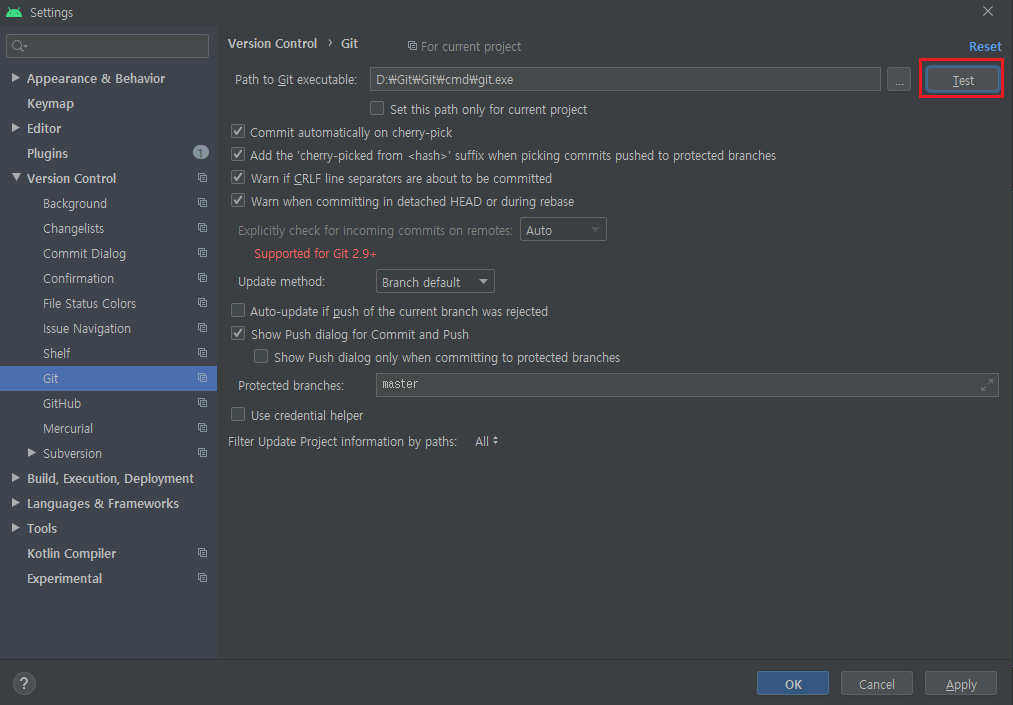Toggle 'Warn when committing in detached HEAD' checkbox
This screenshot has height=705, width=1013.
pos(238,200)
